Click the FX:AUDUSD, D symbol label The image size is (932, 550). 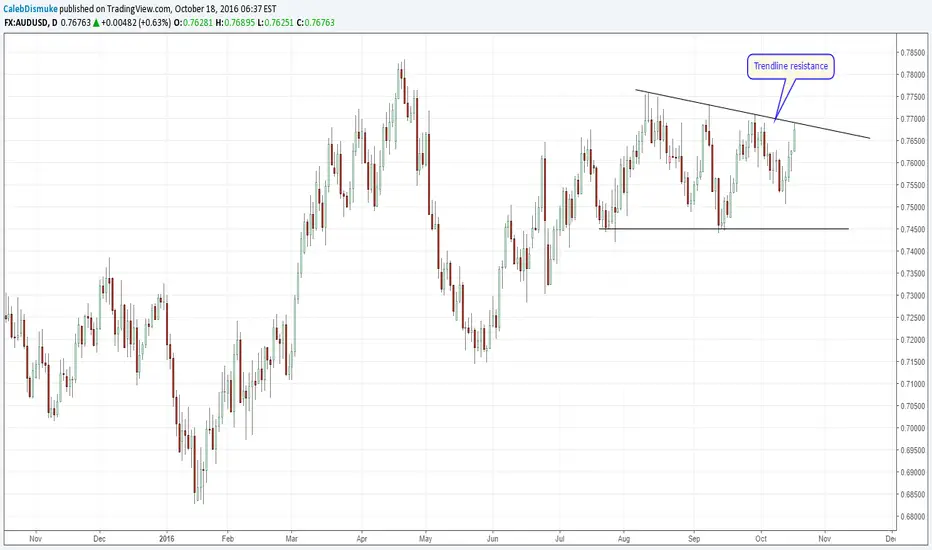(31, 23)
